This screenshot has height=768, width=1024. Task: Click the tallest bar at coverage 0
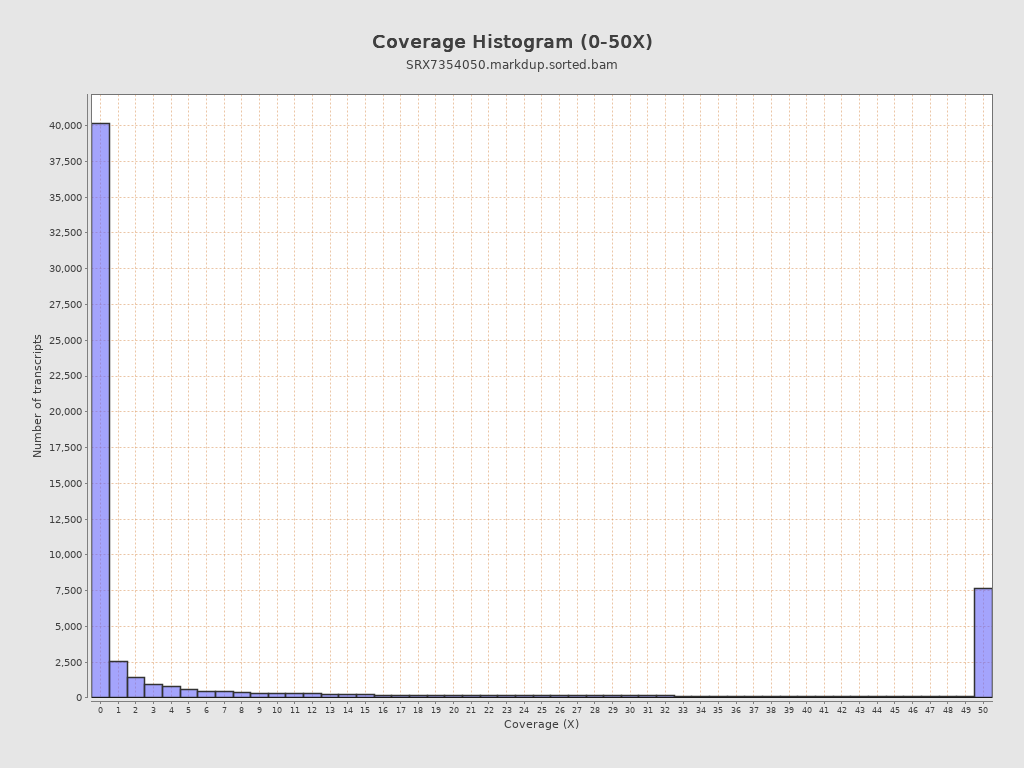tap(100, 410)
